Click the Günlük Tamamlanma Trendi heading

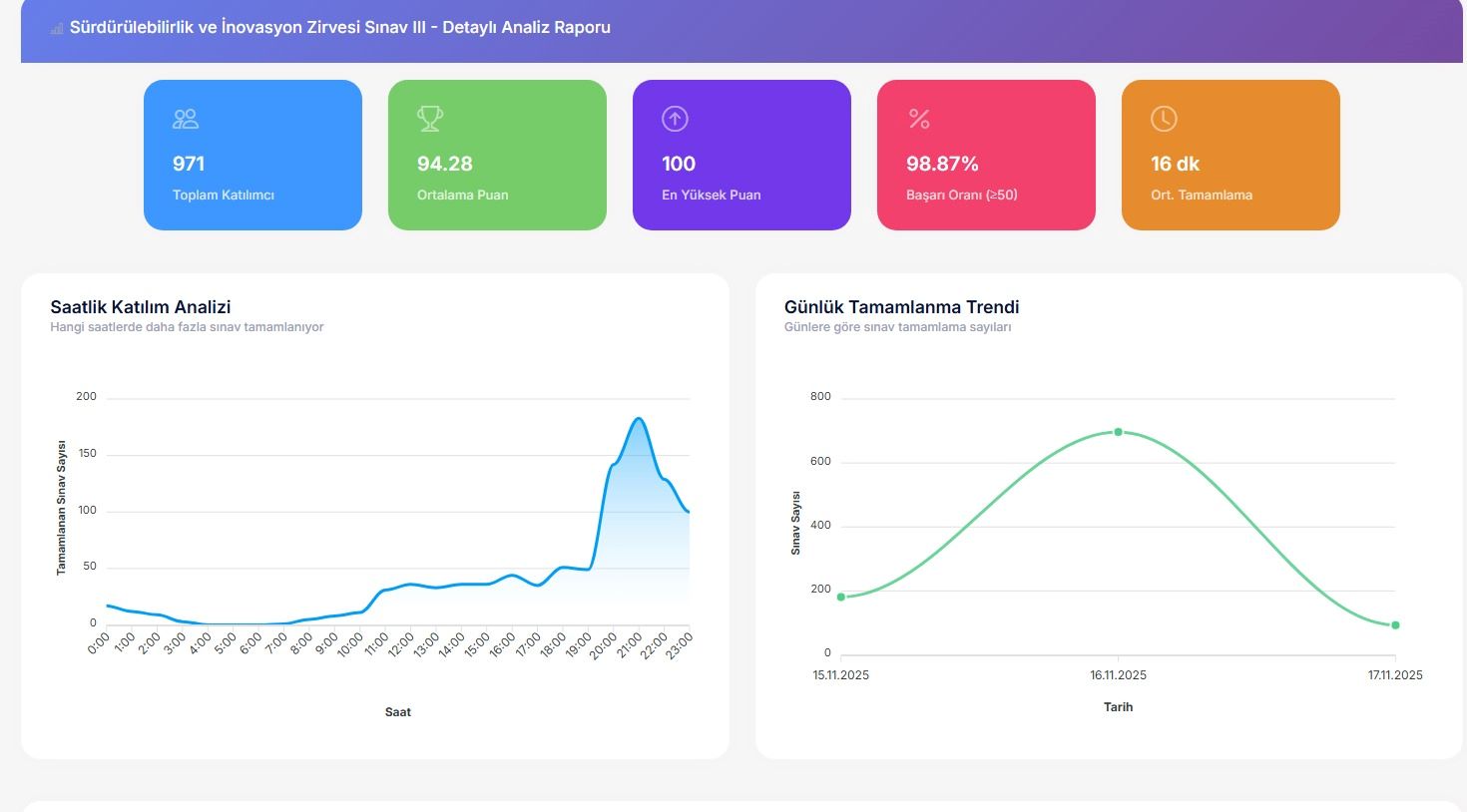point(901,307)
